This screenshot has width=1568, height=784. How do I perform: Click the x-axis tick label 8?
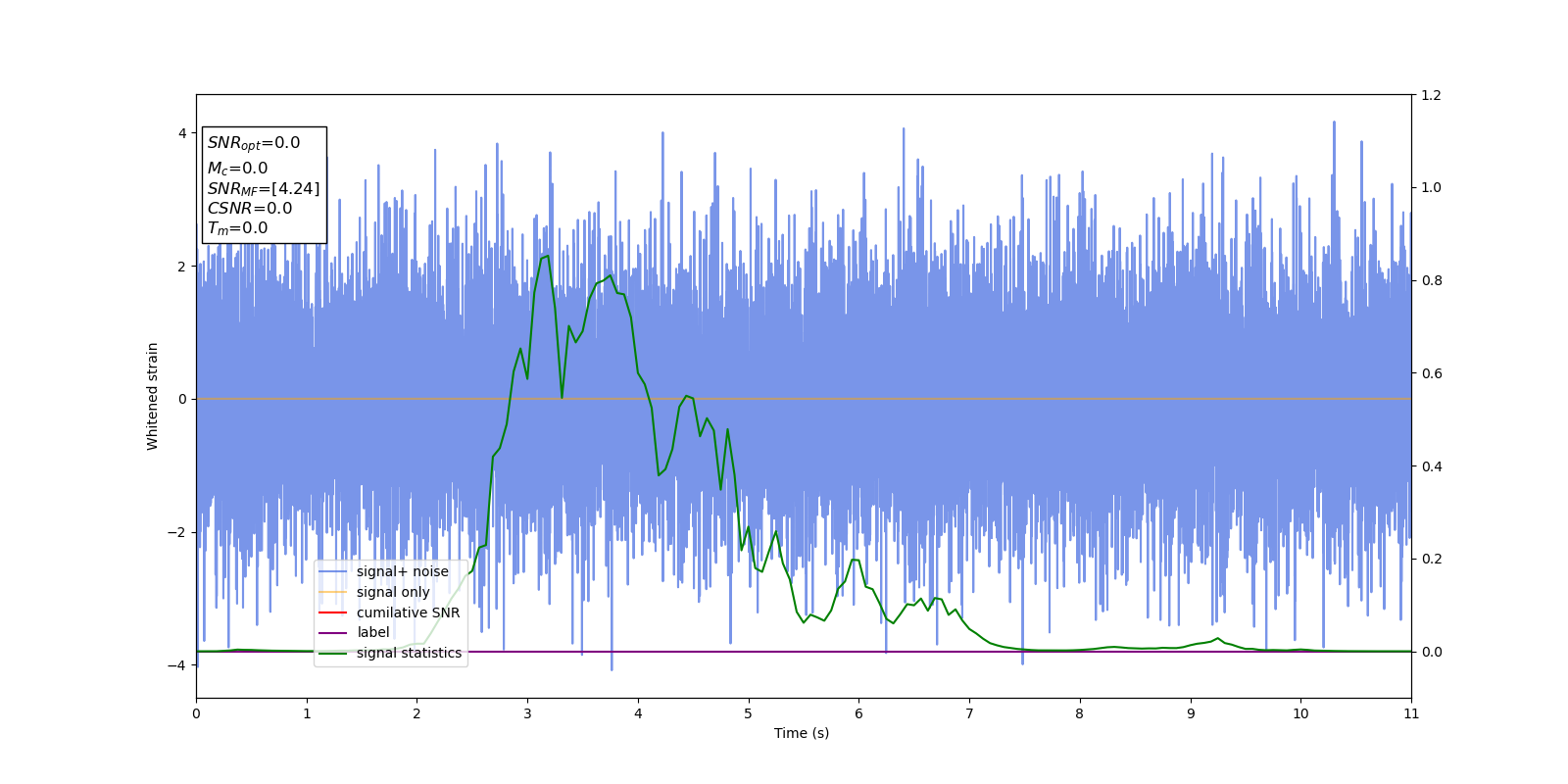1080,713
